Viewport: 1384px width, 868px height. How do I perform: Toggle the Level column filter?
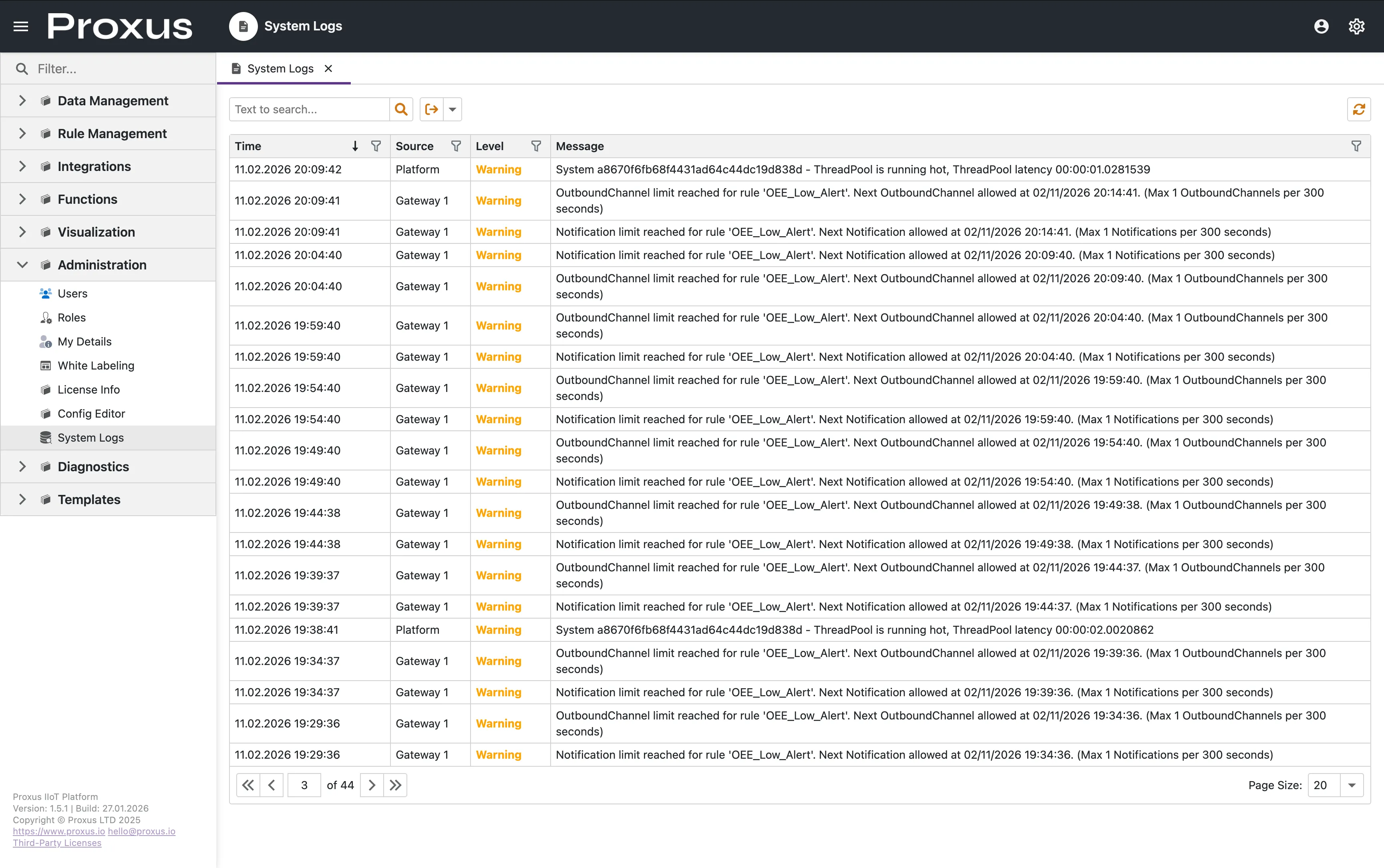coord(535,146)
